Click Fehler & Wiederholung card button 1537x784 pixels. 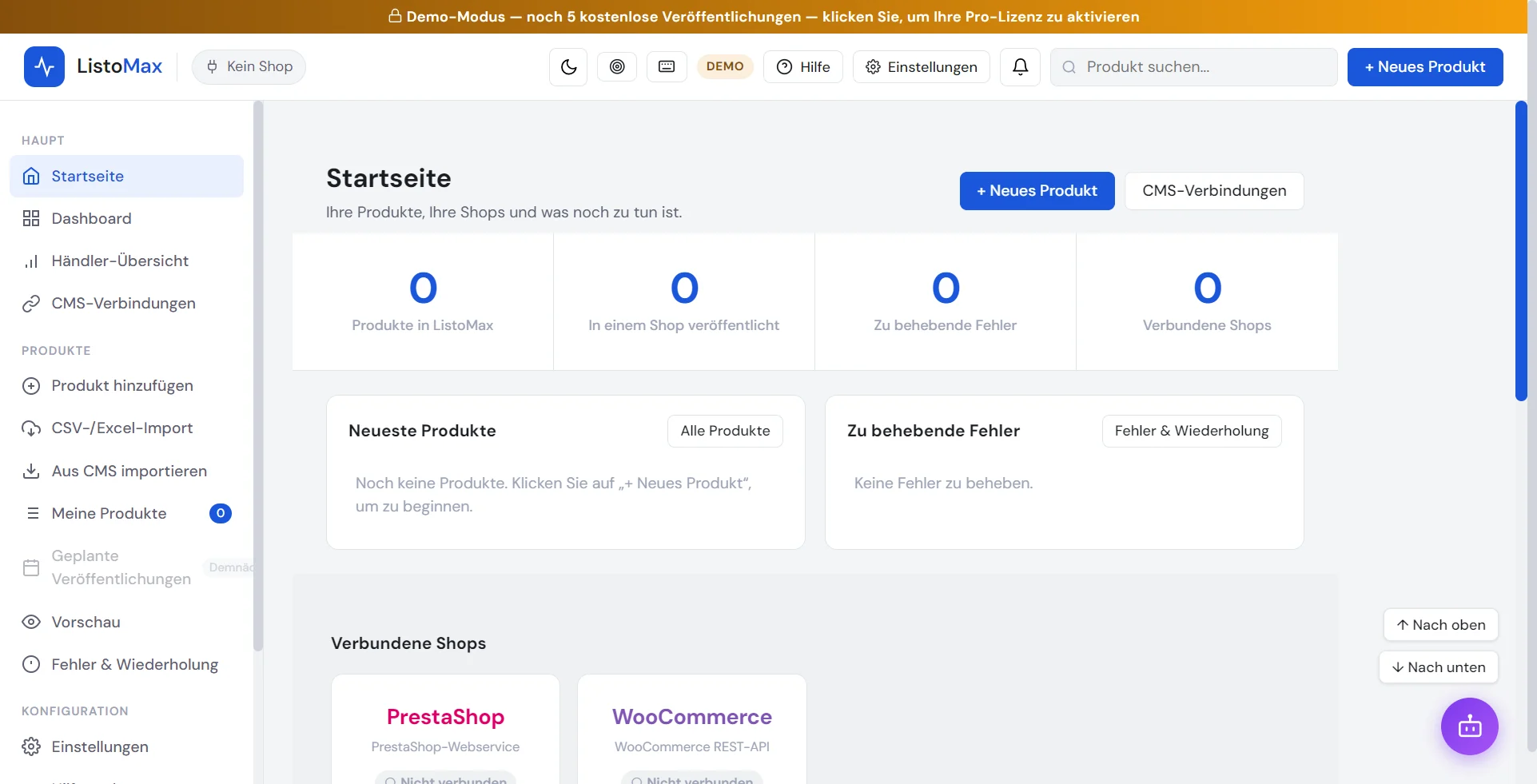(1192, 432)
